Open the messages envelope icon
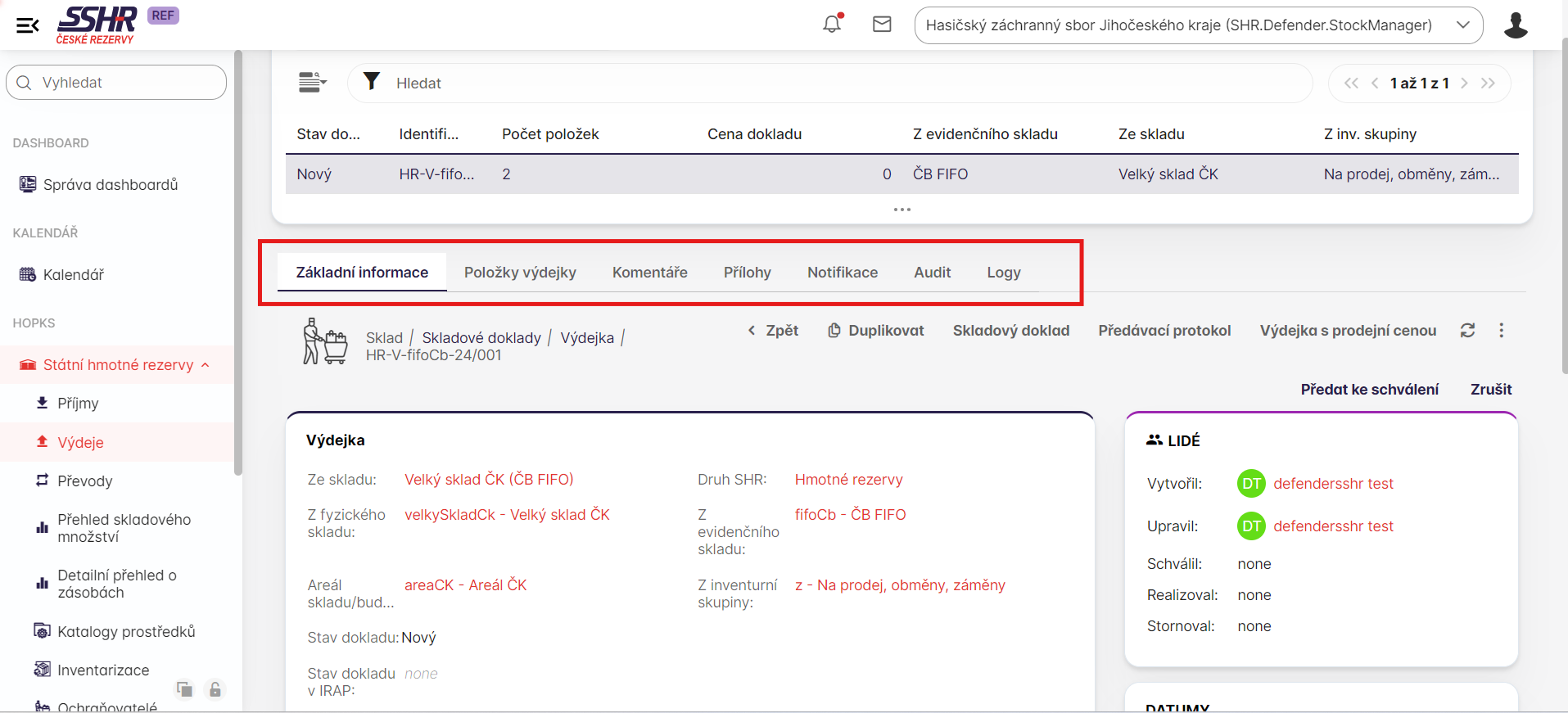The image size is (1568, 713). (882, 25)
